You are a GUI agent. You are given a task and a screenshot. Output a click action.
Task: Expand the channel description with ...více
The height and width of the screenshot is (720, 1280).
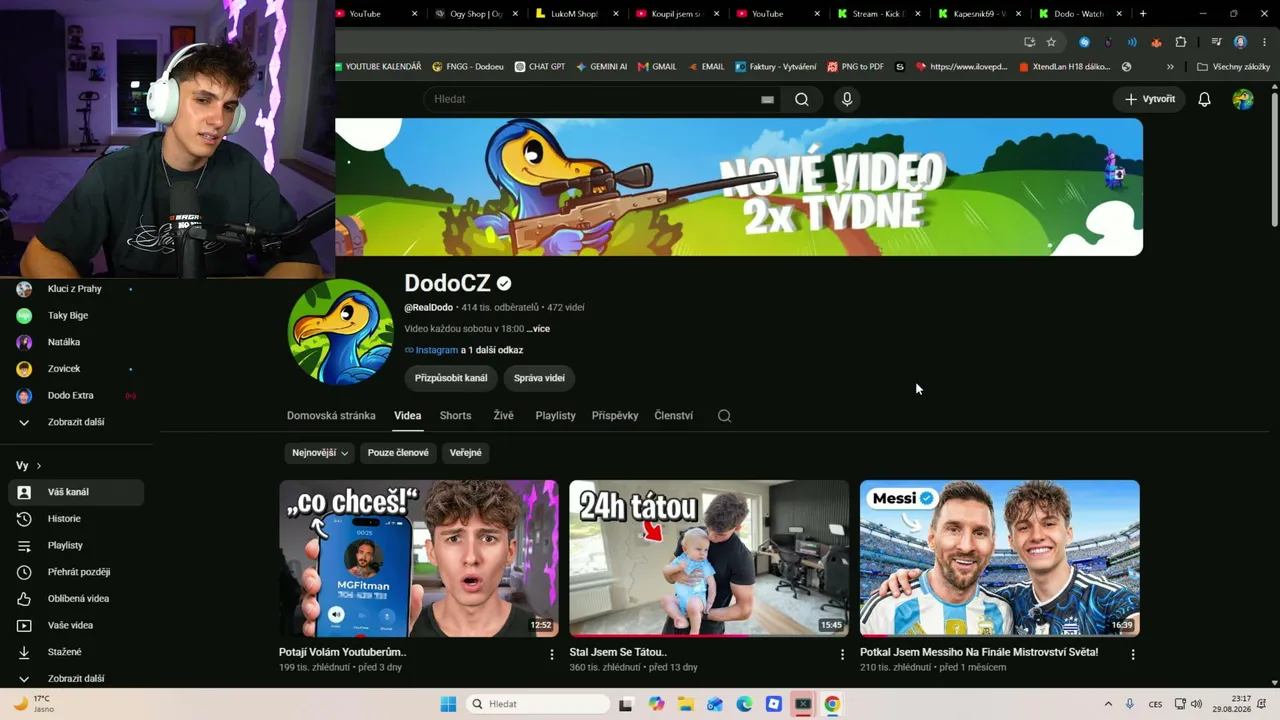tap(538, 329)
